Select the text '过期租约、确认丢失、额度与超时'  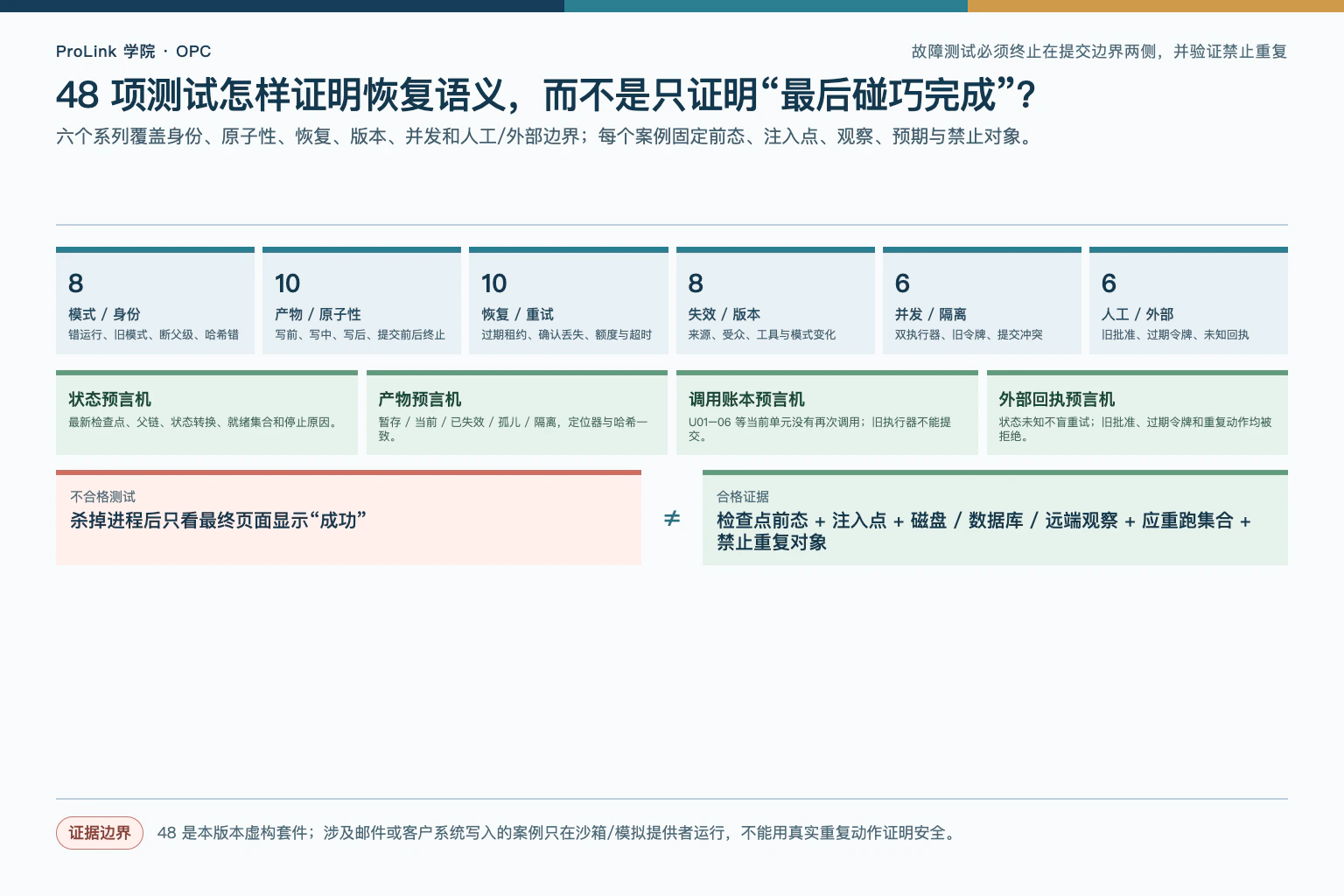[x=566, y=335]
